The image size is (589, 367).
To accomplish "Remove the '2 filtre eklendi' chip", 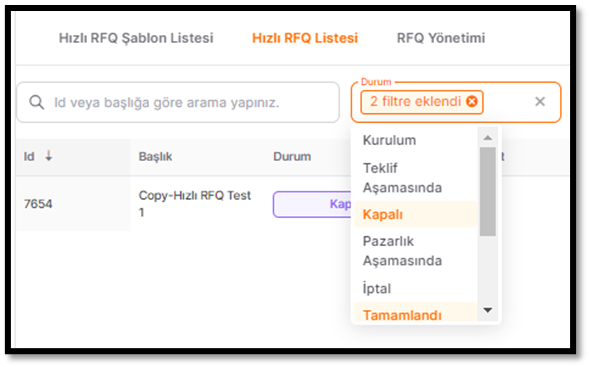I will tap(472, 101).
